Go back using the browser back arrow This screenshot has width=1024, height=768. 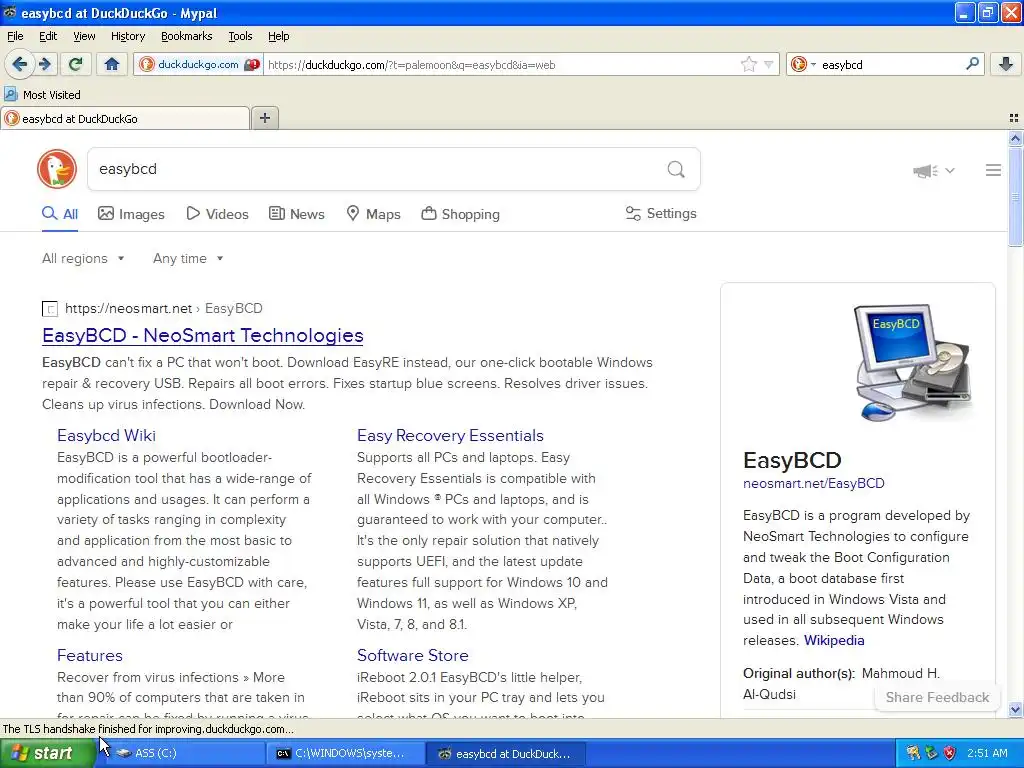pos(19,64)
